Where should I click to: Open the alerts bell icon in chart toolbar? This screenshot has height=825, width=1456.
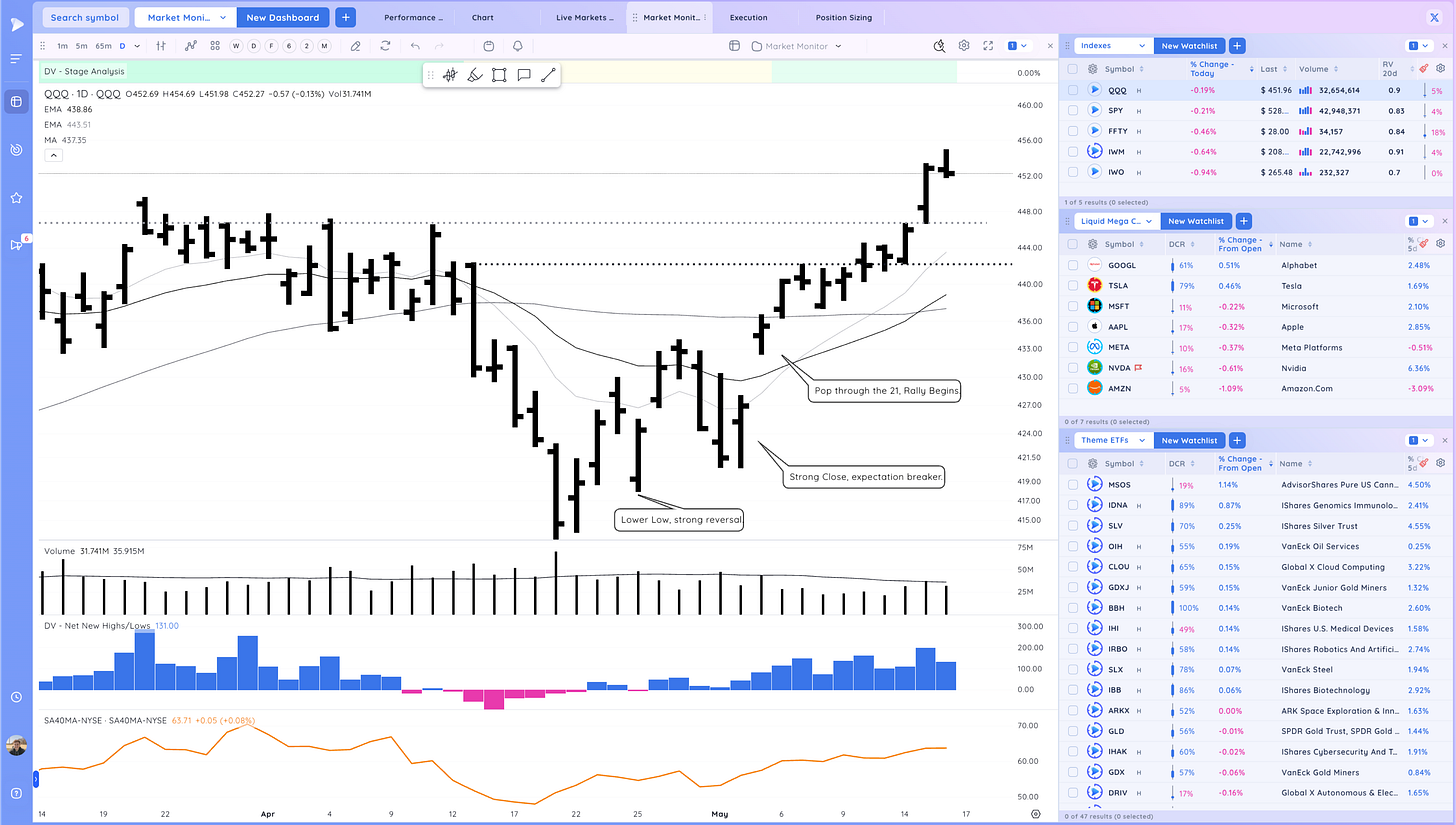pyautogui.click(x=518, y=46)
